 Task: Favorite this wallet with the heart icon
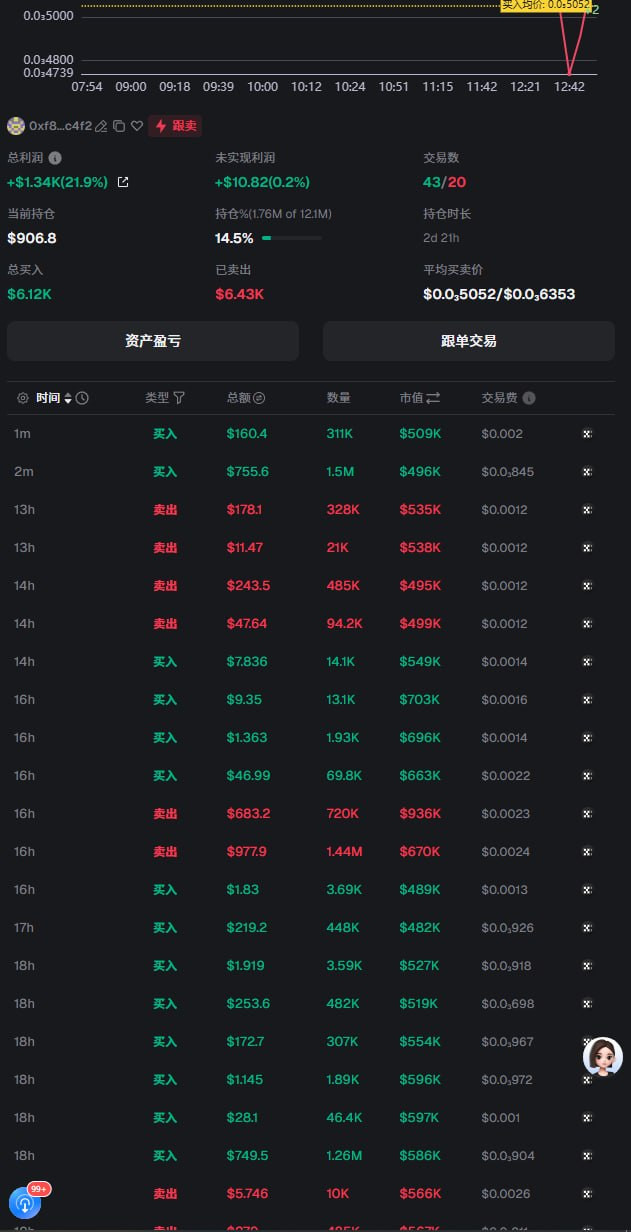(137, 126)
